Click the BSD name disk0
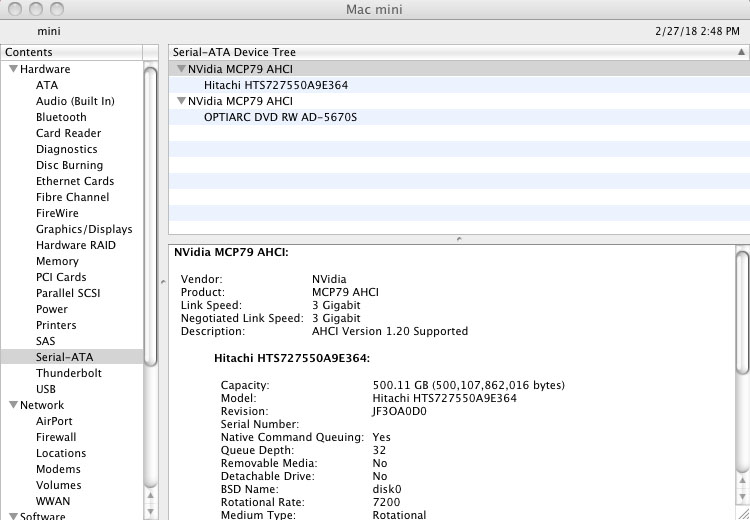 coord(386,489)
